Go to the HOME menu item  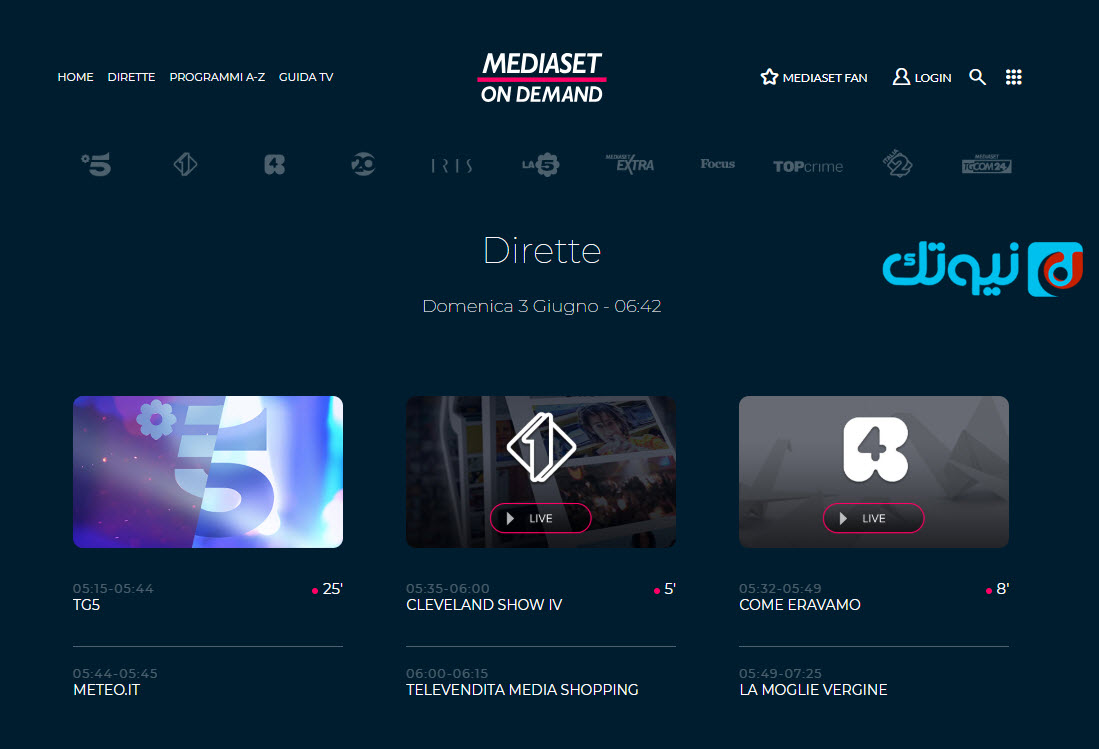tap(76, 77)
